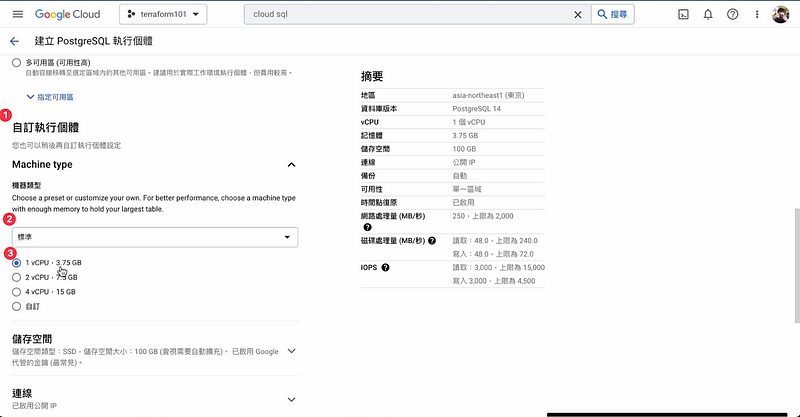Image resolution: width=800 pixels, height=417 pixels.
Task: Click the 摘要 summary heading
Action: (372, 77)
